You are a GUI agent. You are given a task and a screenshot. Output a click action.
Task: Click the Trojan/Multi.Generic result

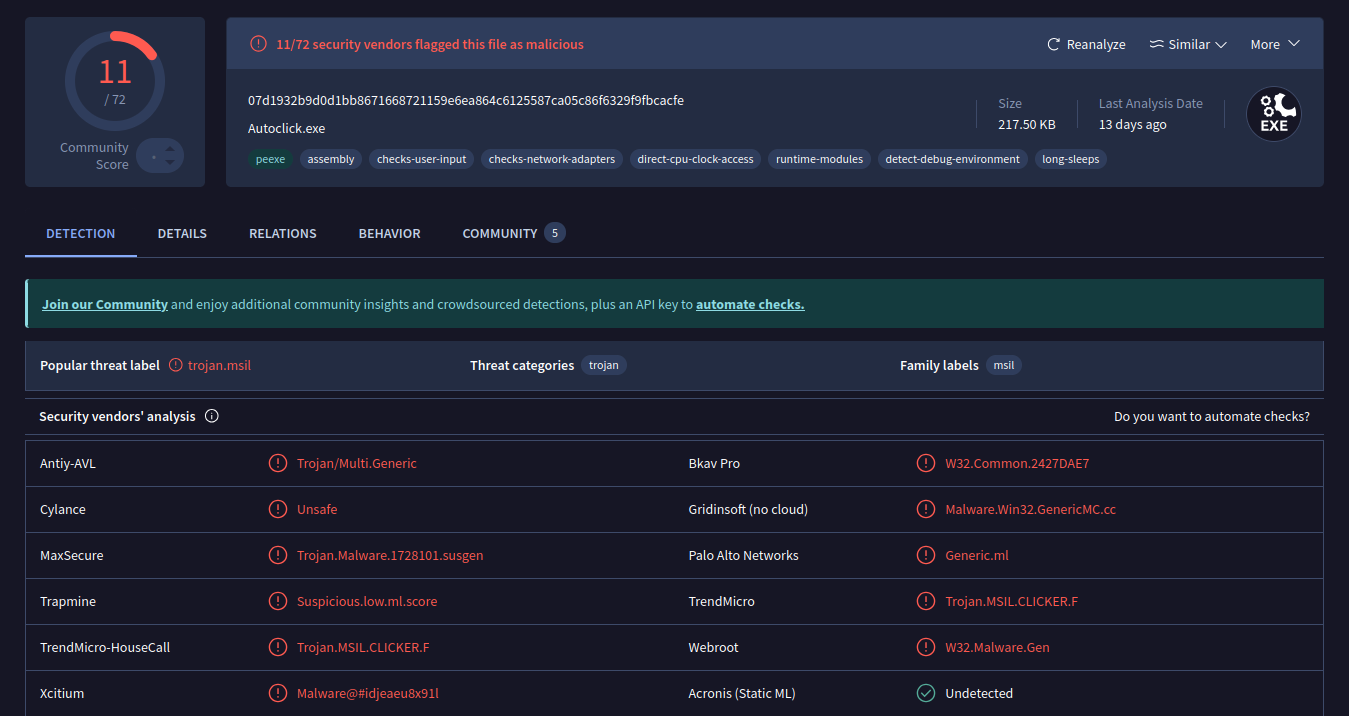click(x=357, y=463)
